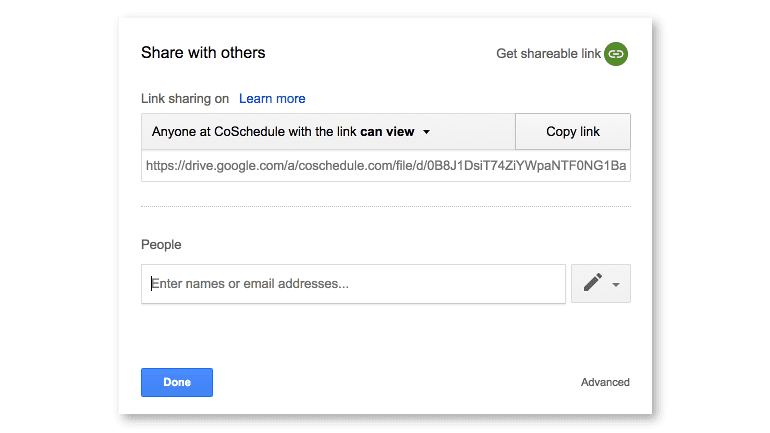Open the Learn more link
This screenshot has height=433, width=770.
point(272,99)
